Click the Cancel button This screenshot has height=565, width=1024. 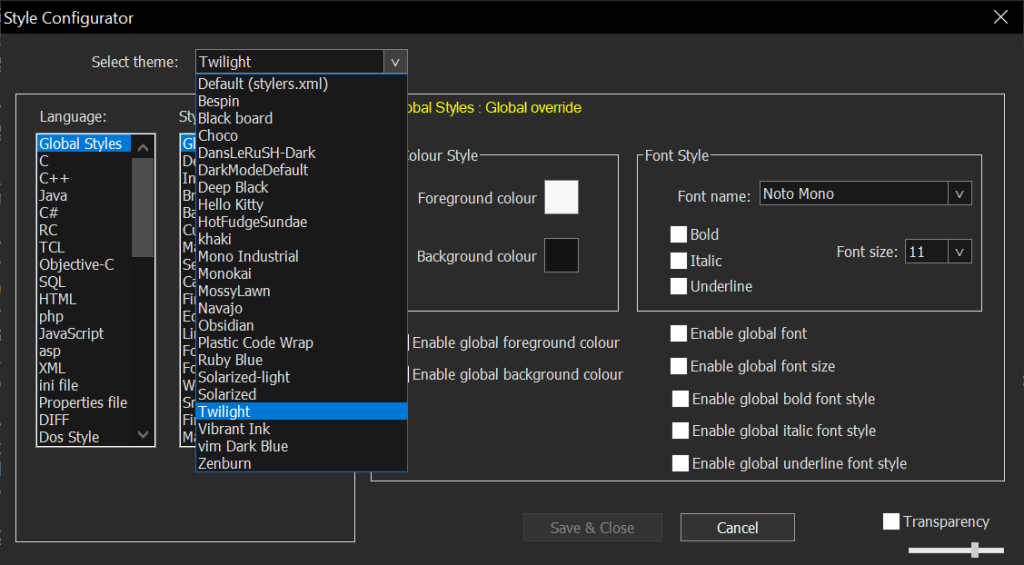click(737, 527)
